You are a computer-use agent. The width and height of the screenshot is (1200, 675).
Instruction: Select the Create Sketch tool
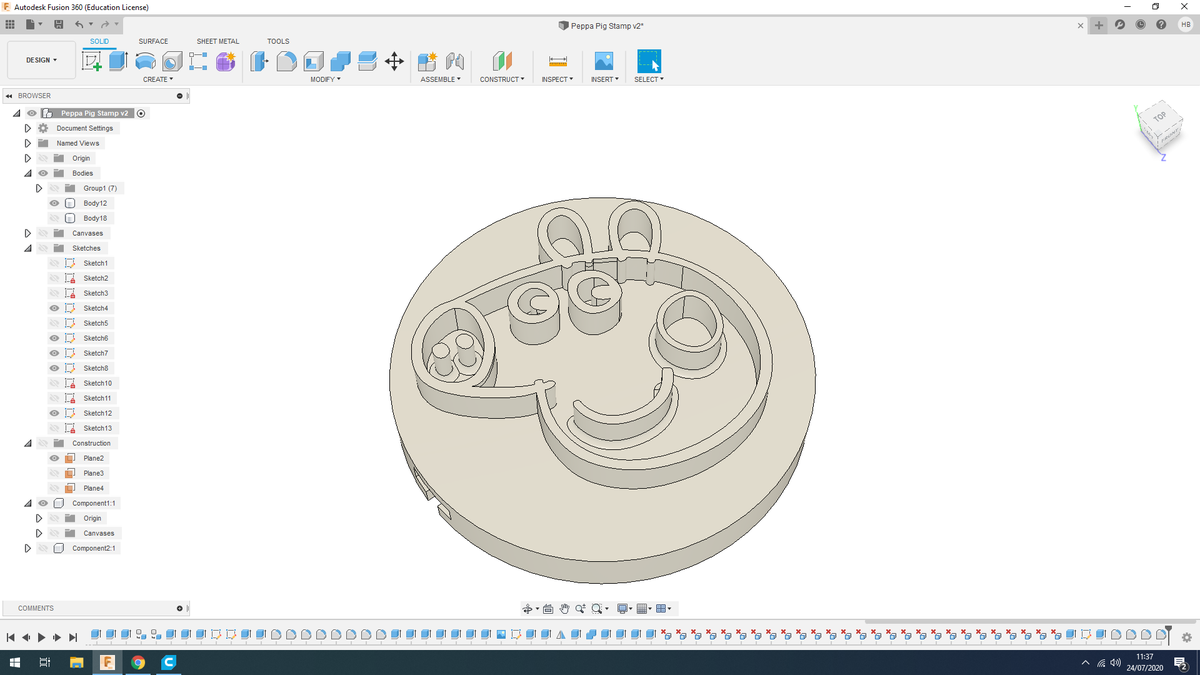(x=93, y=62)
